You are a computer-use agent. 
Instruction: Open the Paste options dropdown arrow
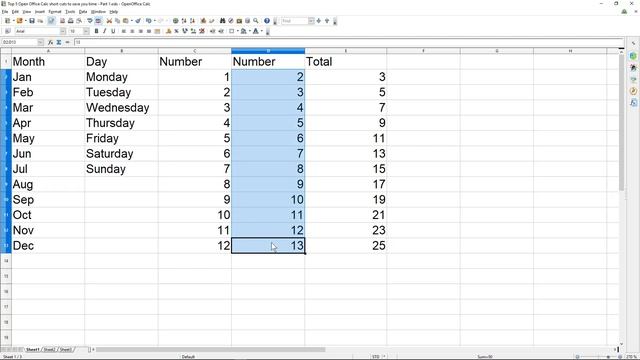pyautogui.click(x=131, y=21)
